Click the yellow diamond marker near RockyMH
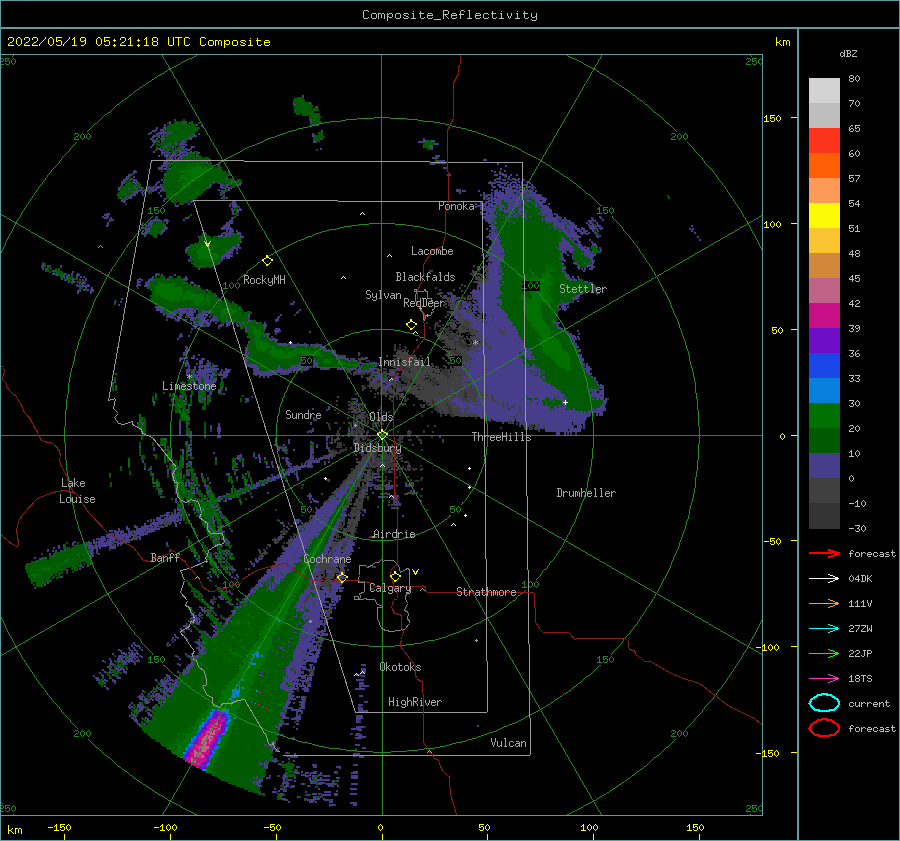This screenshot has width=900, height=841. coord(267,261)
